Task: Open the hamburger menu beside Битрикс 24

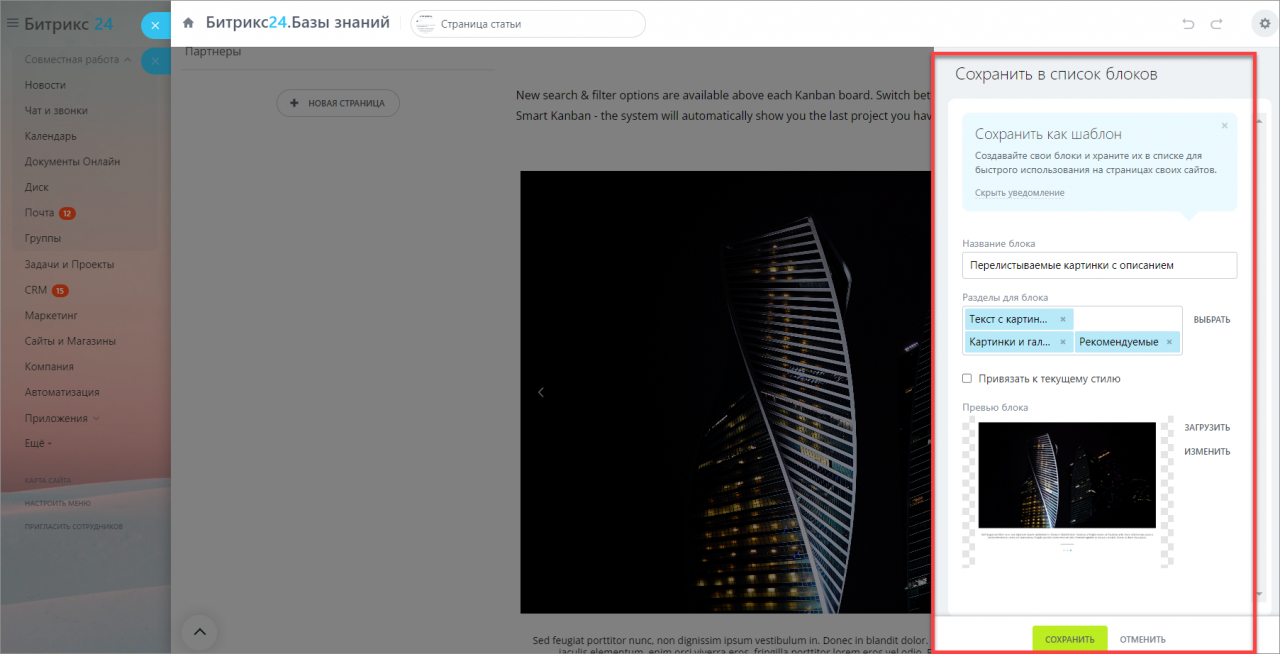Action: 13,23
